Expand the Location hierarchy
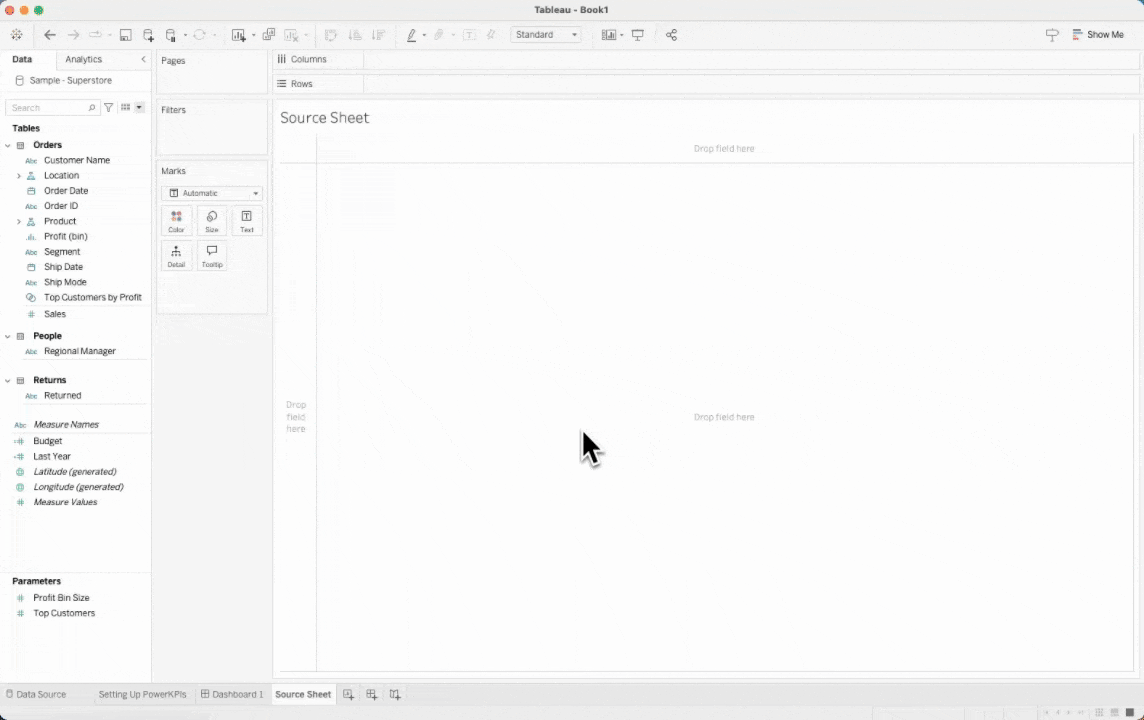1144x720 pixels. point(19,176)
